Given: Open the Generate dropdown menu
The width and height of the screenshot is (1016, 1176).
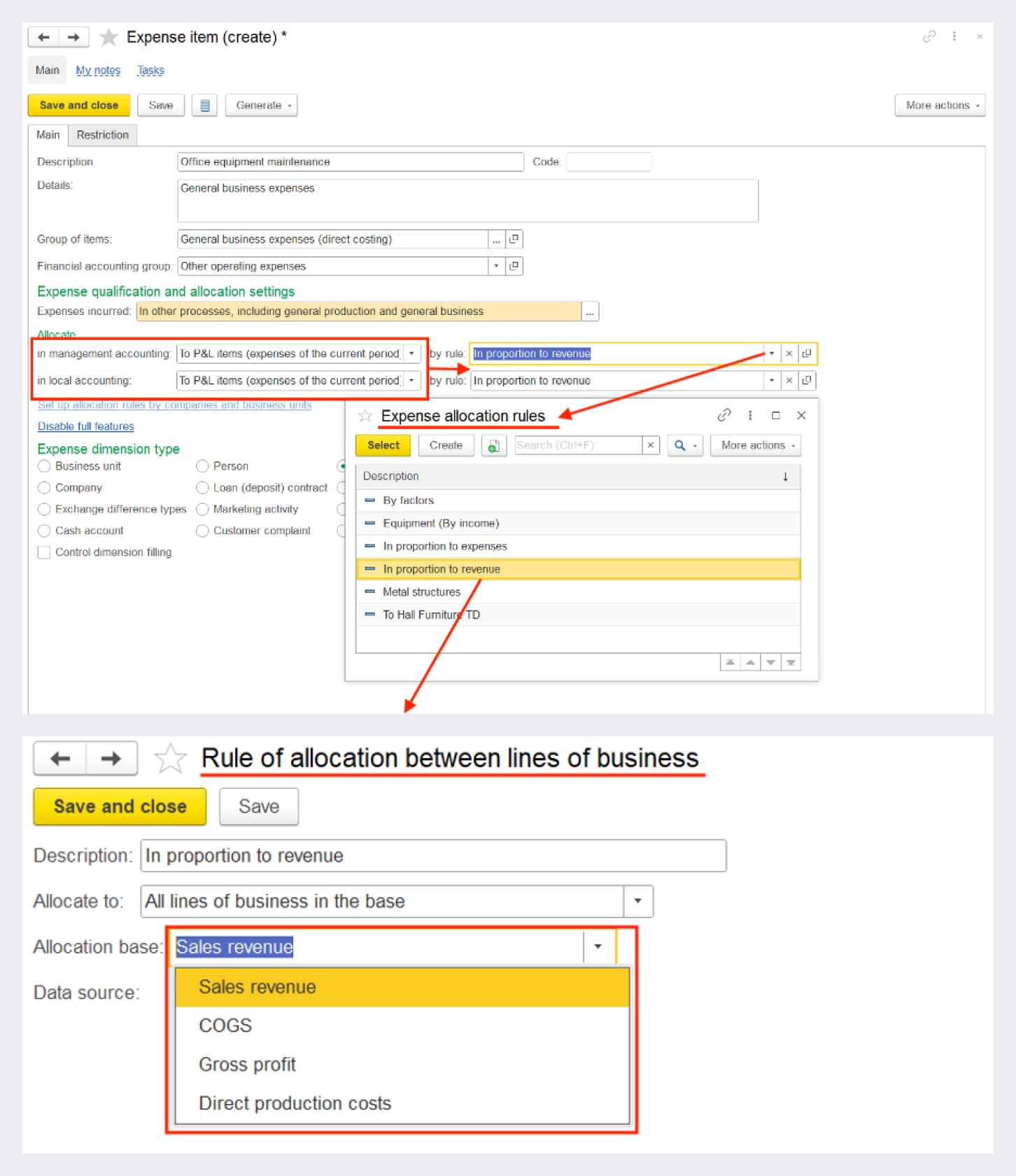Looking at the screenshot, I should pyautogui.click(x=261, y=106).
